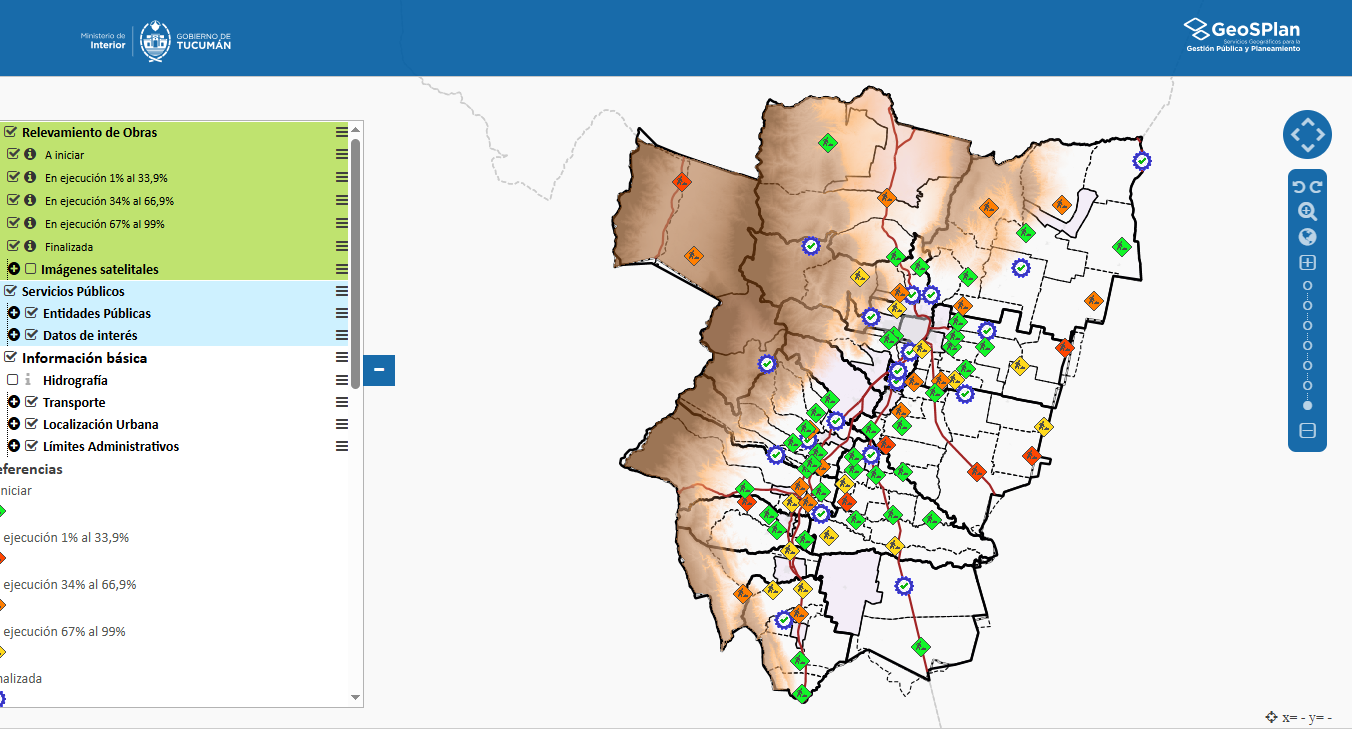1356x729 pixels.
Task: Expand Imágenes satelitales group
Action: 14,269
